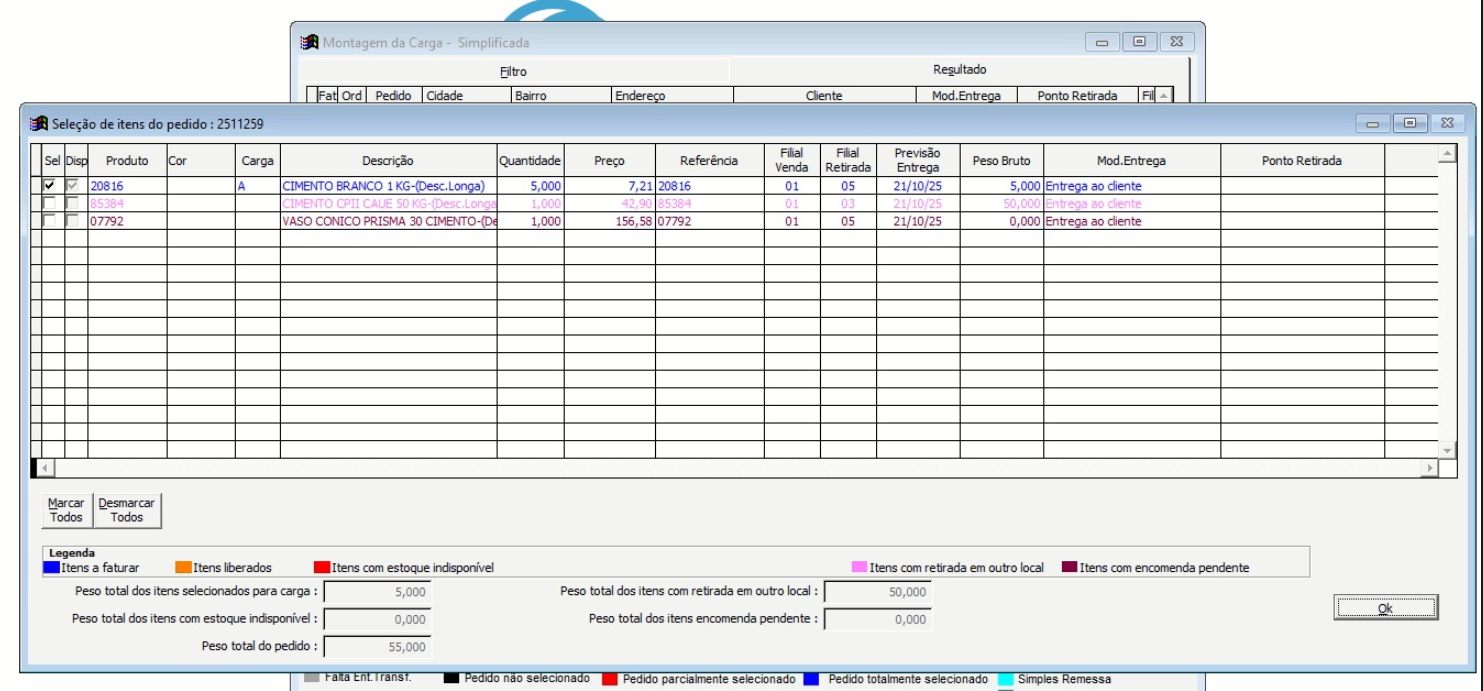This screenshot has height=691, width=1483.
Task: Switch to the Resultado tab
Action: click(959, 70)
